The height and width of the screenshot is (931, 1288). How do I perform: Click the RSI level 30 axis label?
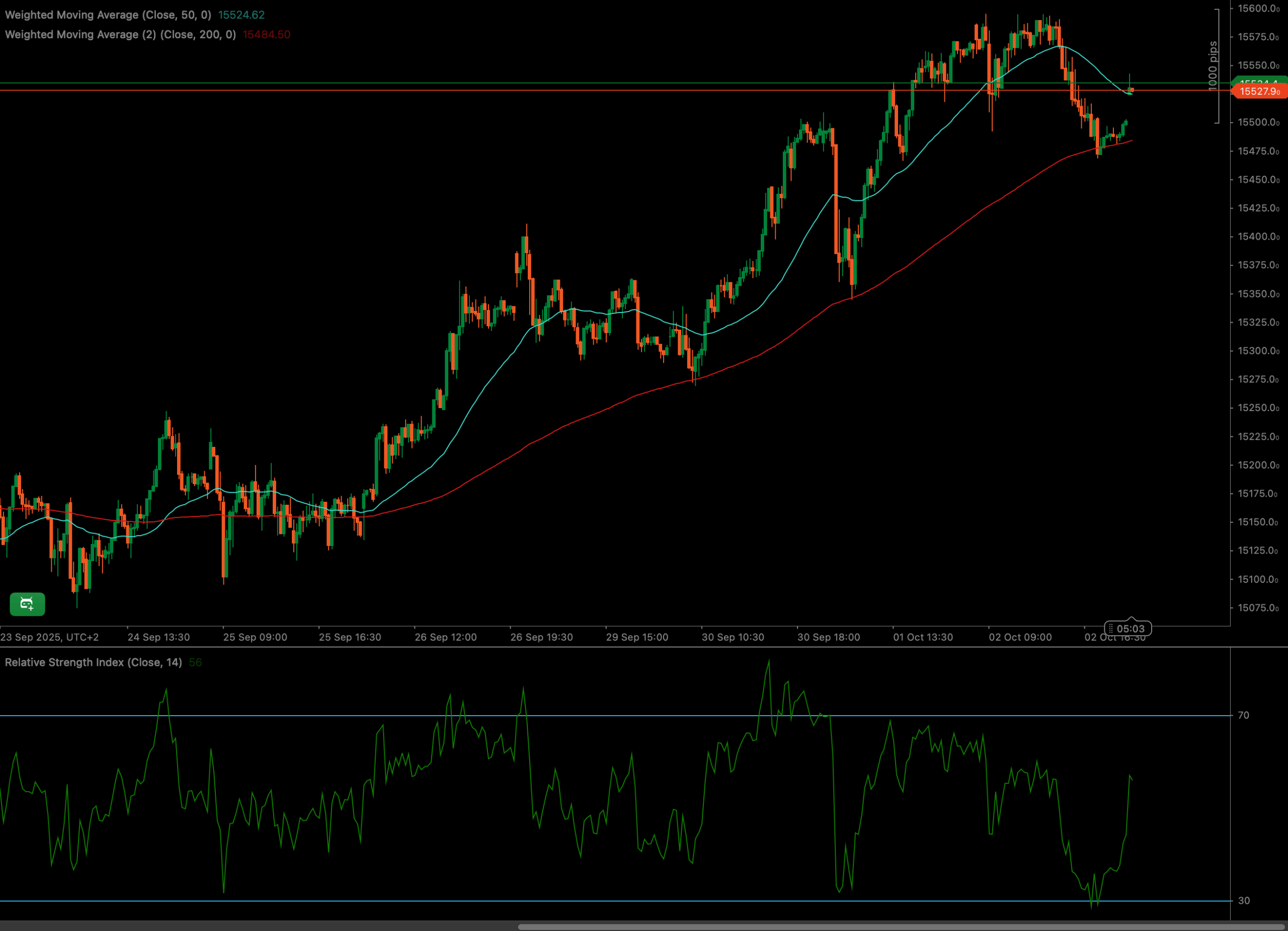point(1244,900)
